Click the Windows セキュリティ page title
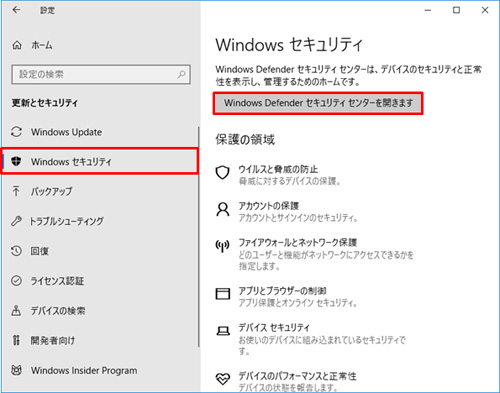 289,45
